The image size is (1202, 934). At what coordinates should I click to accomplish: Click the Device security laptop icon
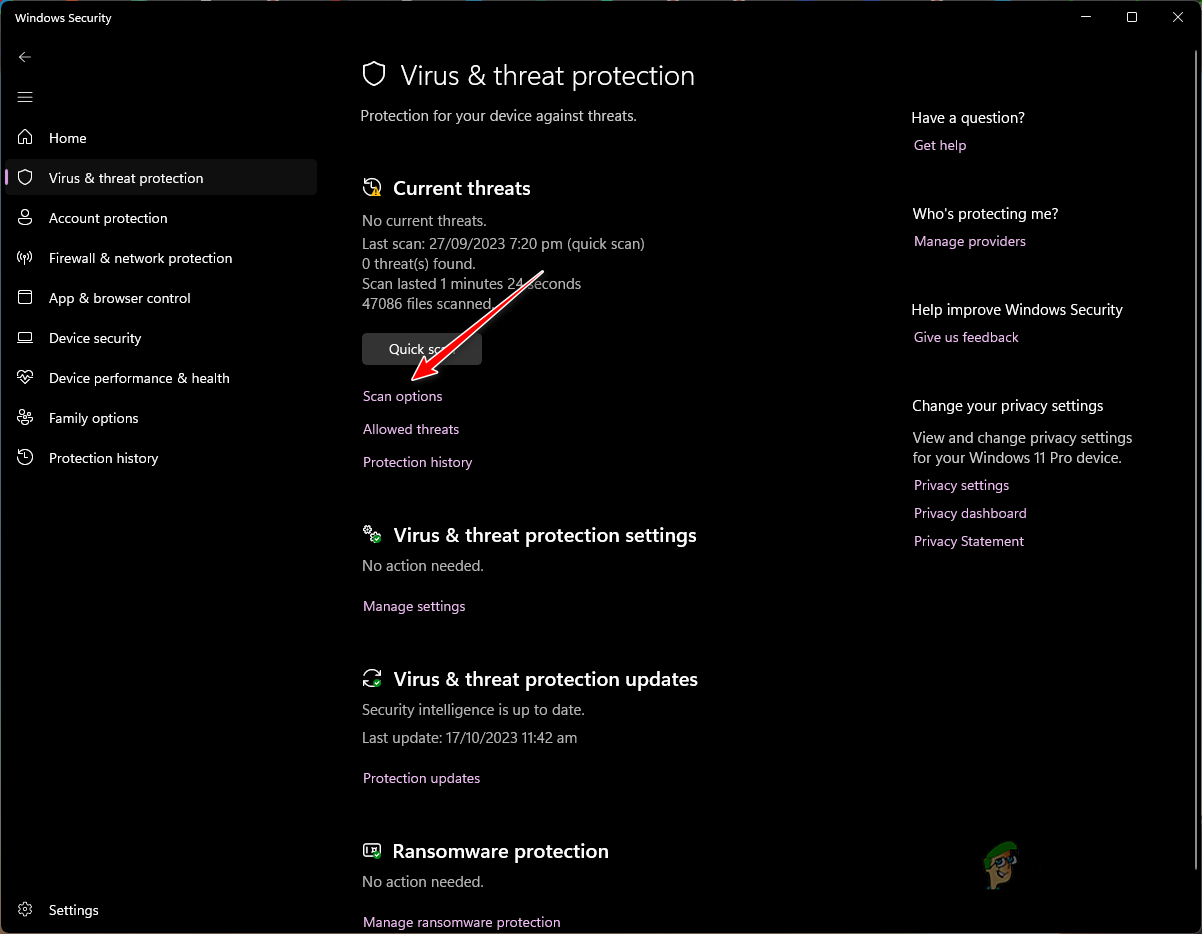[26, 338]
